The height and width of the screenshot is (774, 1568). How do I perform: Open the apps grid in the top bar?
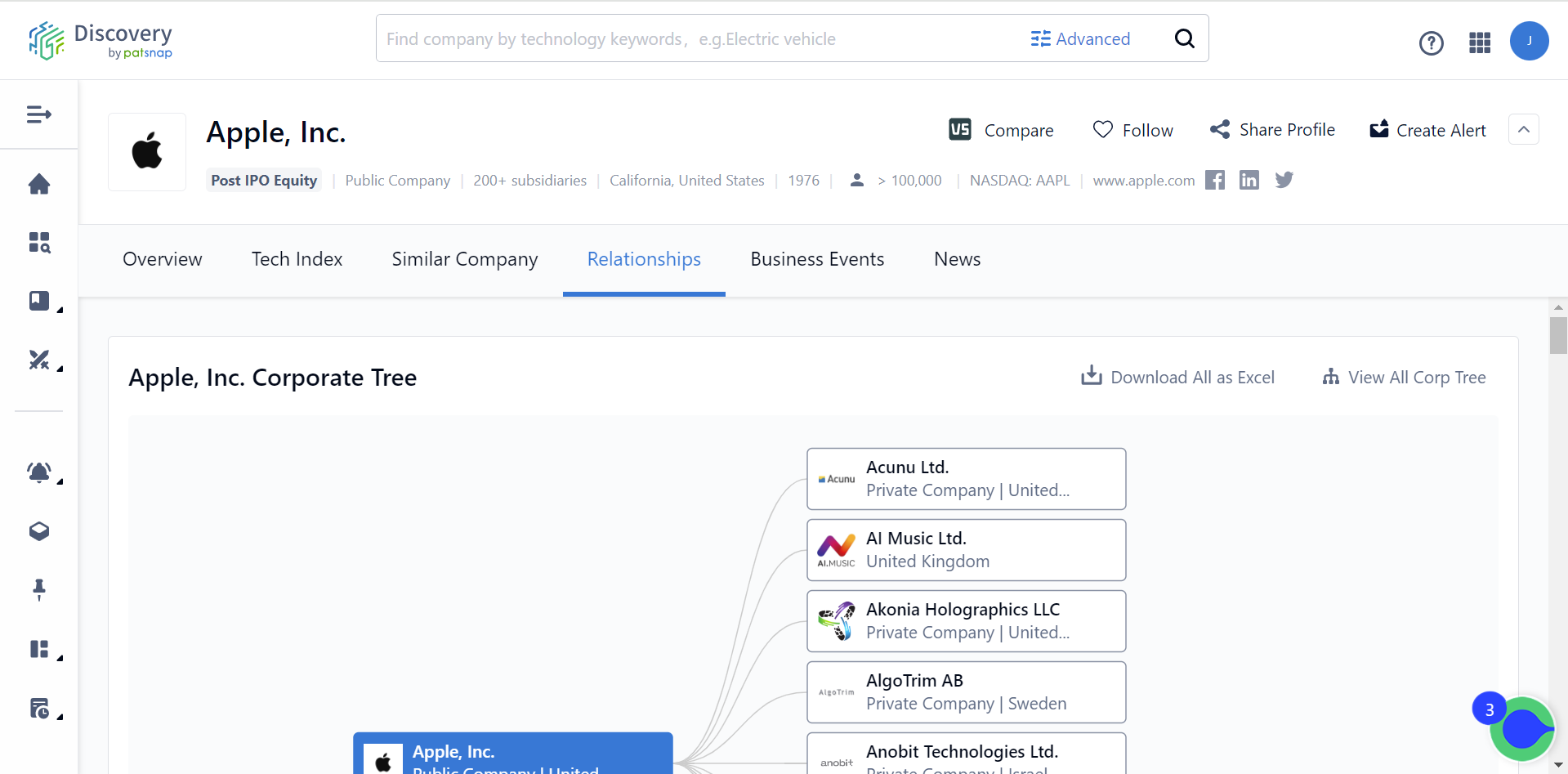click(x=1479, y=43)
